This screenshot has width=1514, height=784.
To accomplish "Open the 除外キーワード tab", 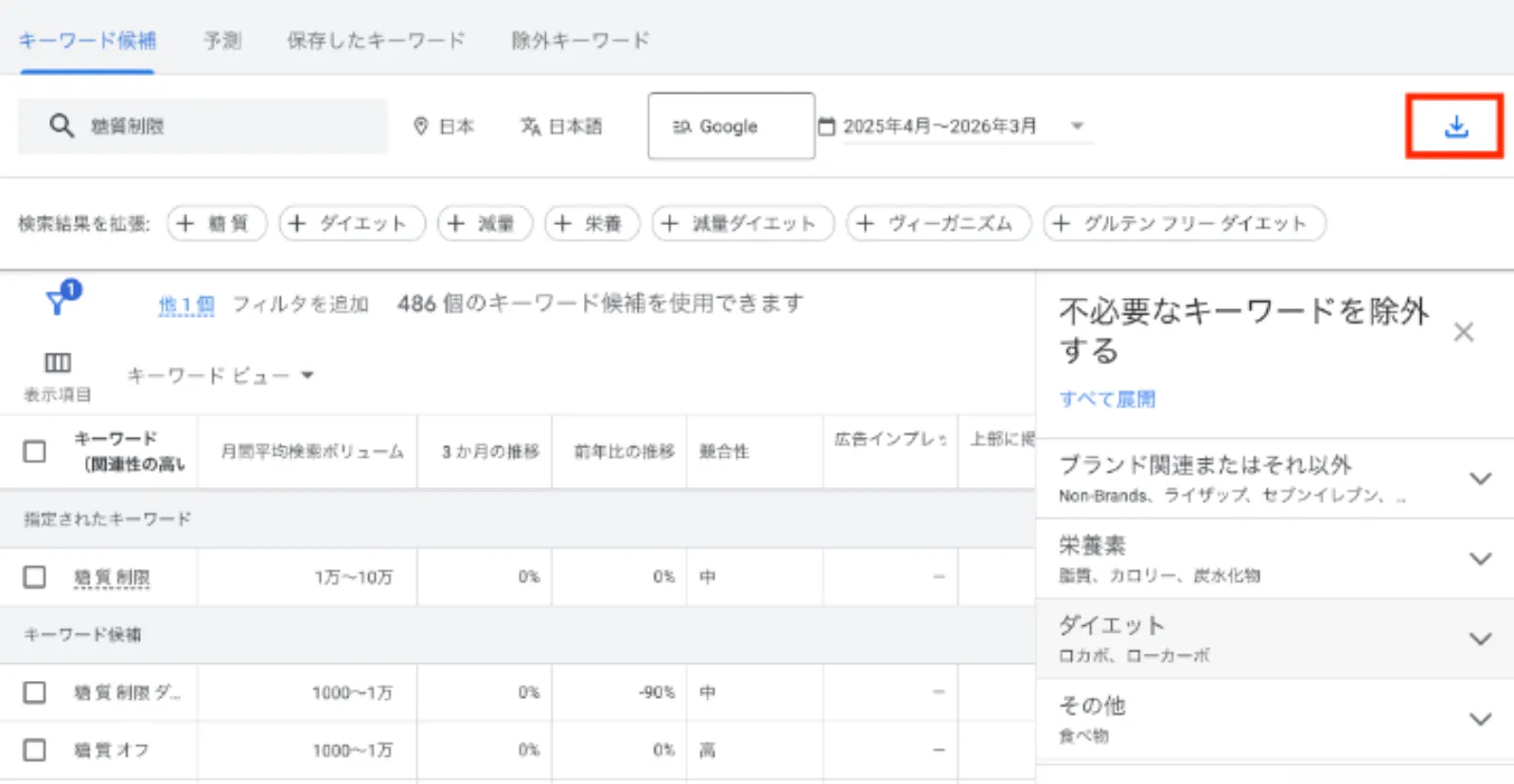I will 580,41.
